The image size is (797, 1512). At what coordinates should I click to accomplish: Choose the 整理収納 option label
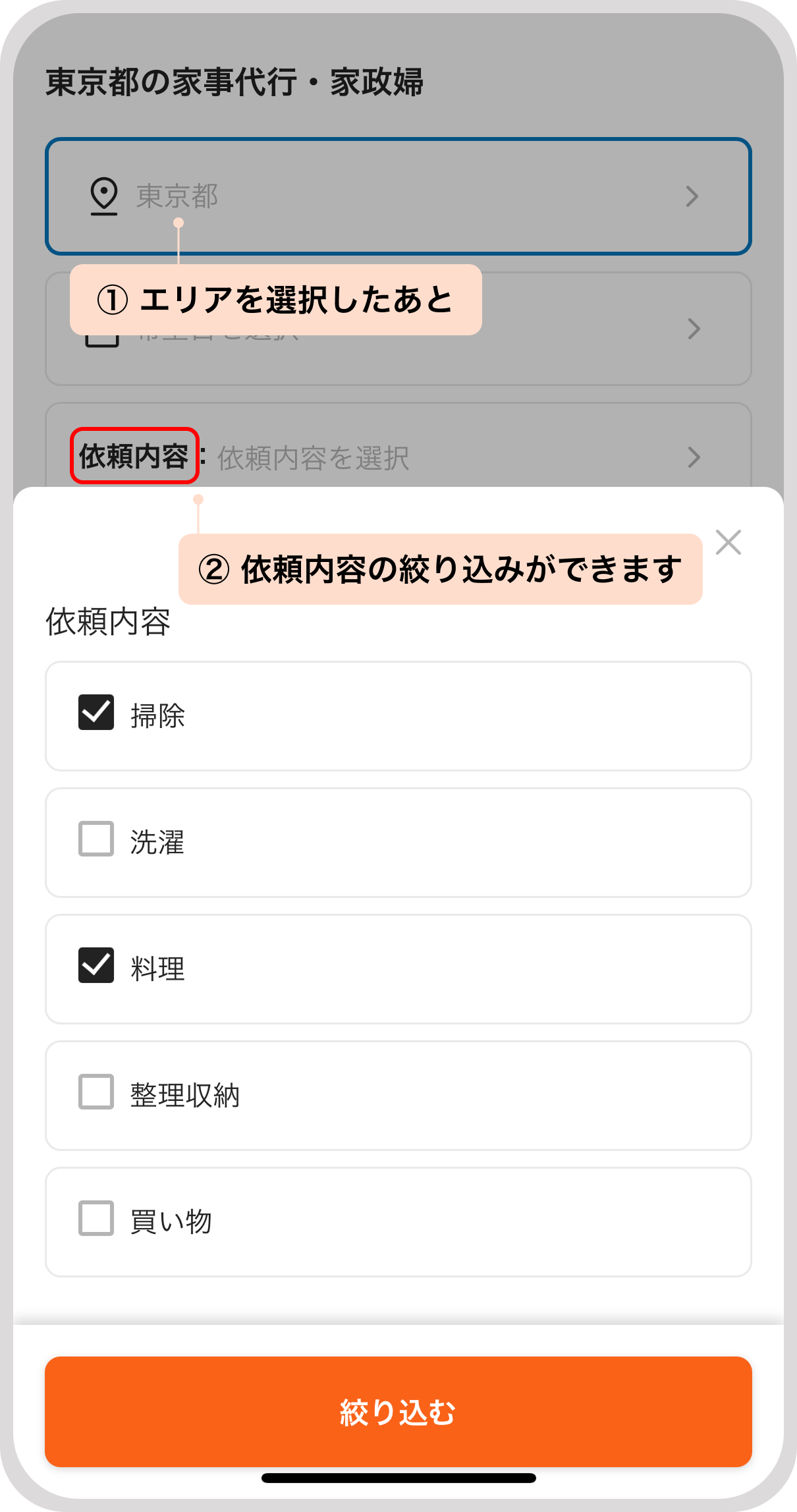(185, 1096)
